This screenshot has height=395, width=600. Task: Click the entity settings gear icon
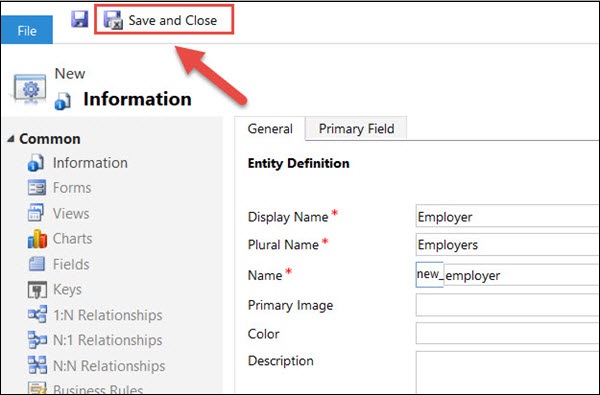tap(30, 89)
